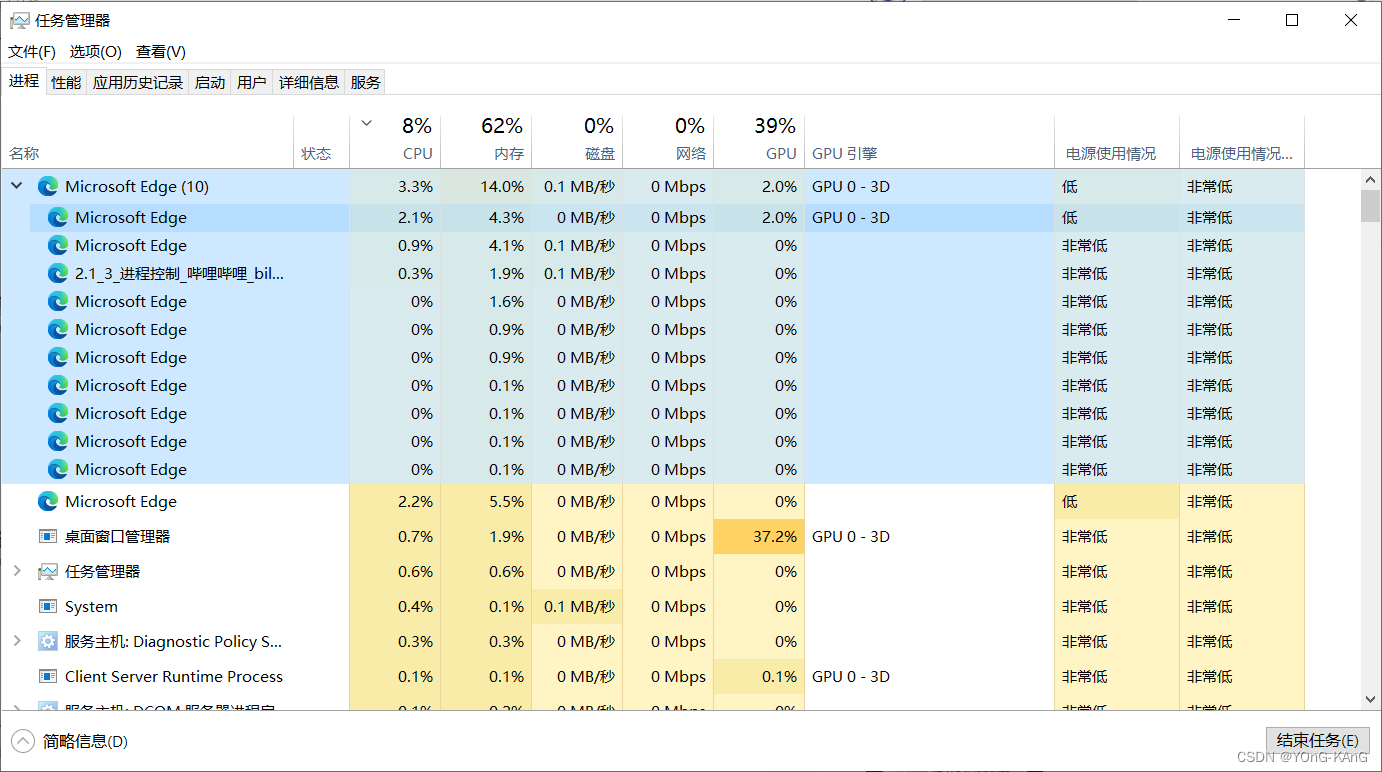The width and height of the screenshot is (1382, 772).
Task: Open the 选项(O) menu
Action: click(x=96, y=51)
